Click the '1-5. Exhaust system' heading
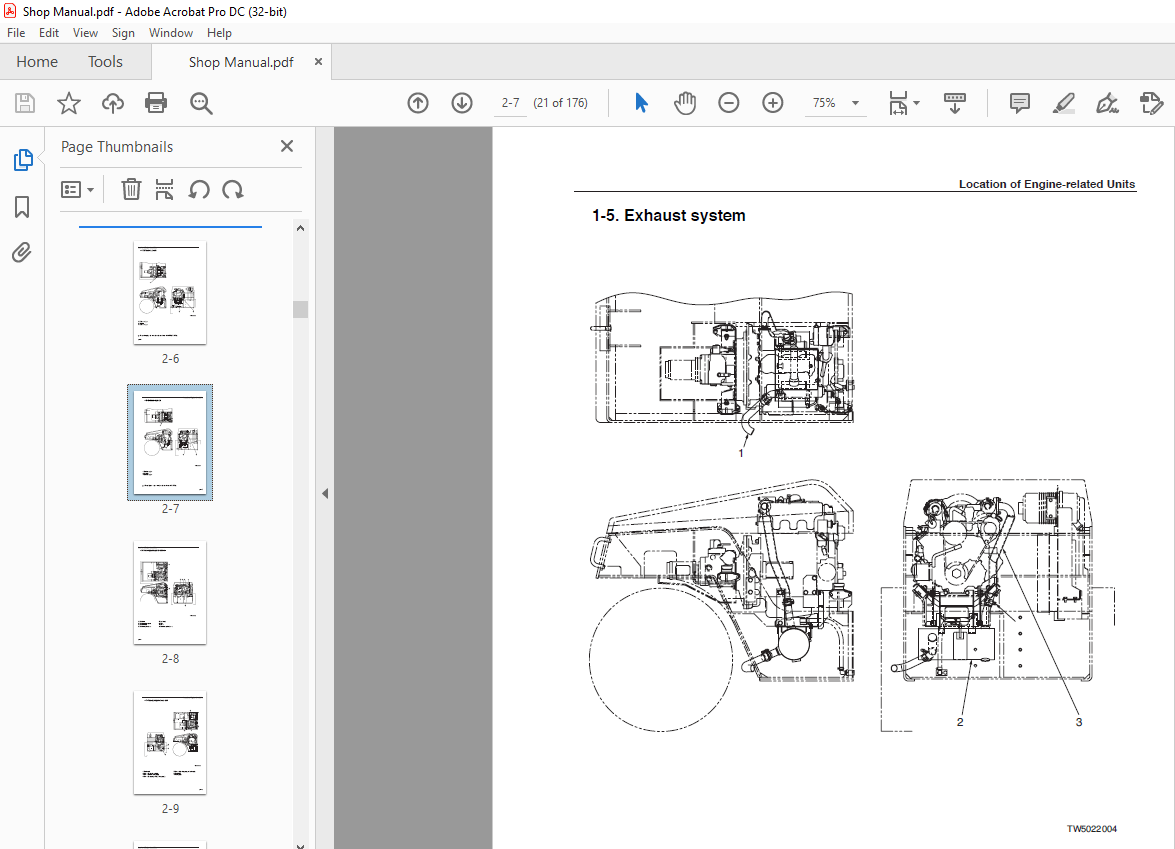 [x=668, y=215]
